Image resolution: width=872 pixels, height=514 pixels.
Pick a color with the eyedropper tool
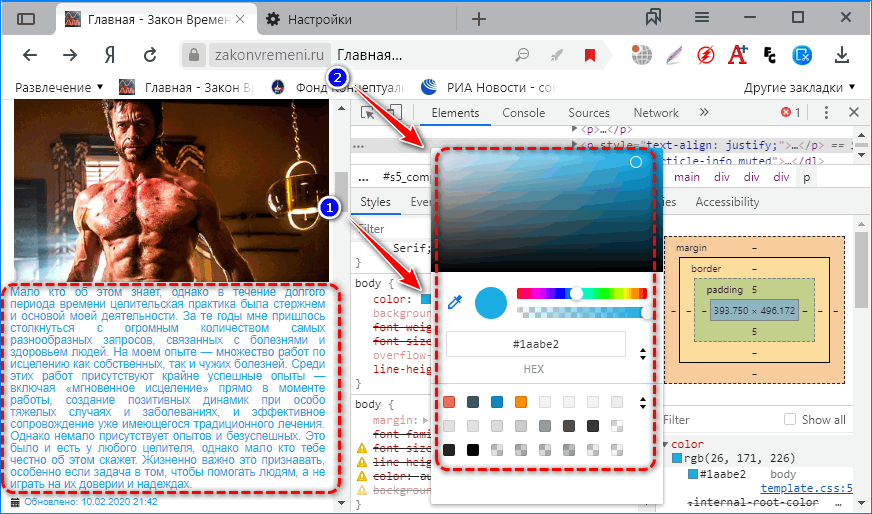[454, 302]
